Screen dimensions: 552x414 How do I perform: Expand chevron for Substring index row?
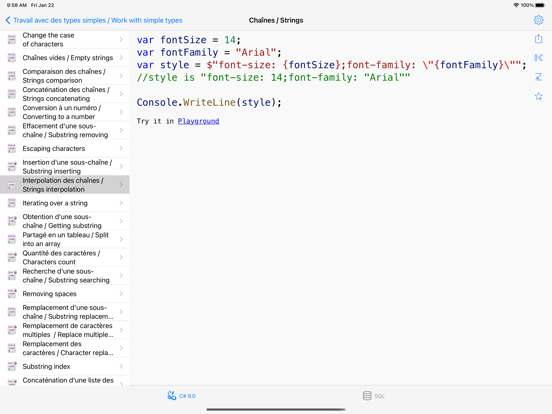tap(121, 366)
